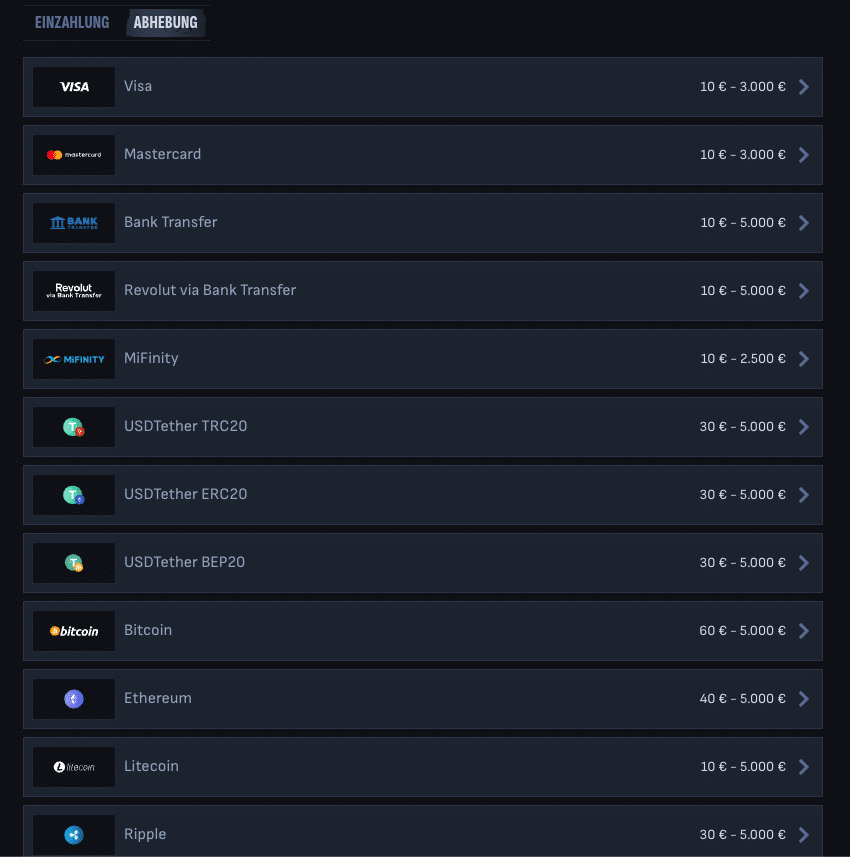Viewport: 850px width, 857px height.
Task: Click the Ethereum coin icon
Action: [x=74, y=699]
